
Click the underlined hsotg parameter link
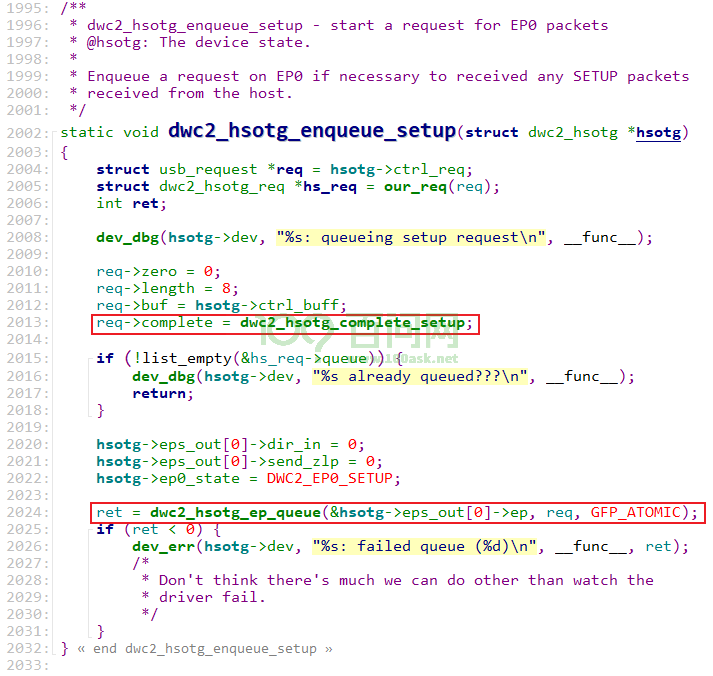(658, 133)
